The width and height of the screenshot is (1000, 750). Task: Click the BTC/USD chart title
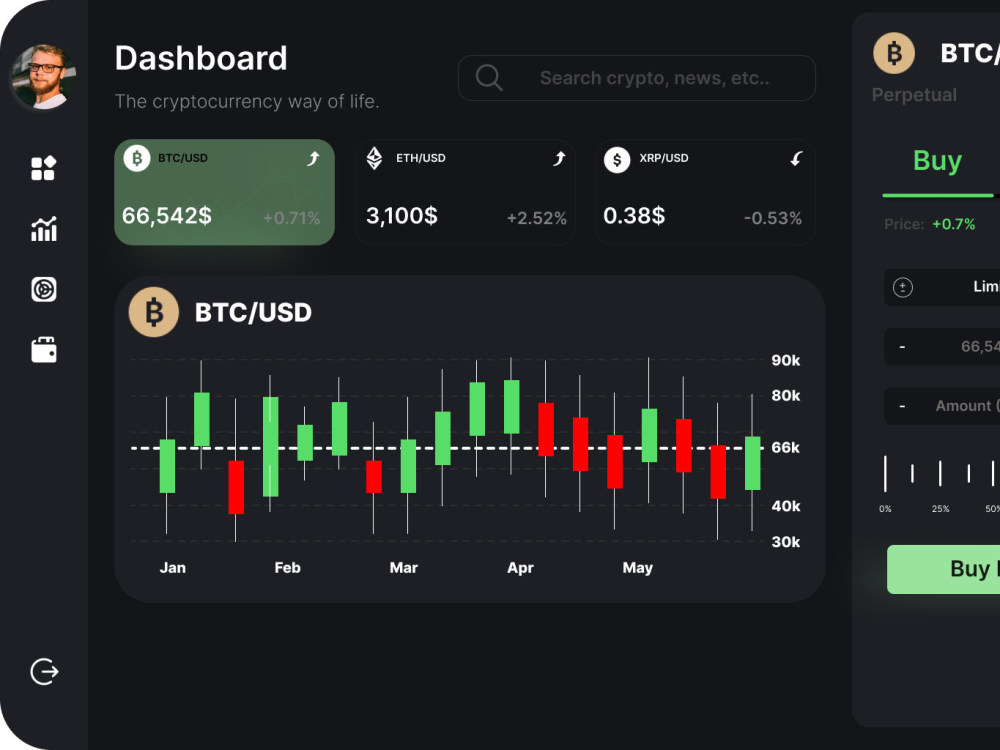pyautogui.click(x=253, y=312)
